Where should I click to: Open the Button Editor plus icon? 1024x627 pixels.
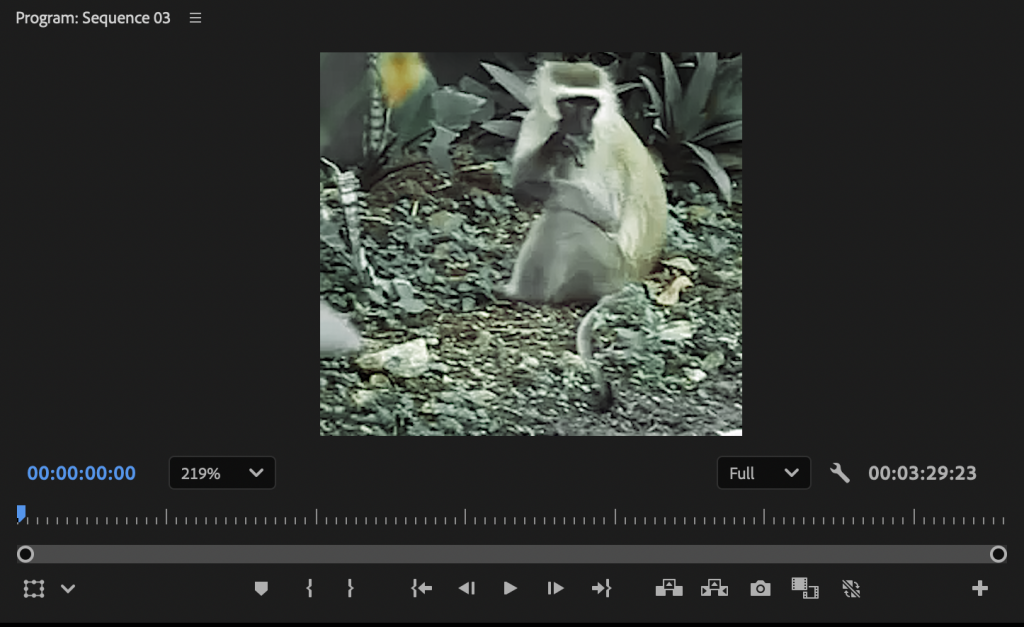(980, 588)
